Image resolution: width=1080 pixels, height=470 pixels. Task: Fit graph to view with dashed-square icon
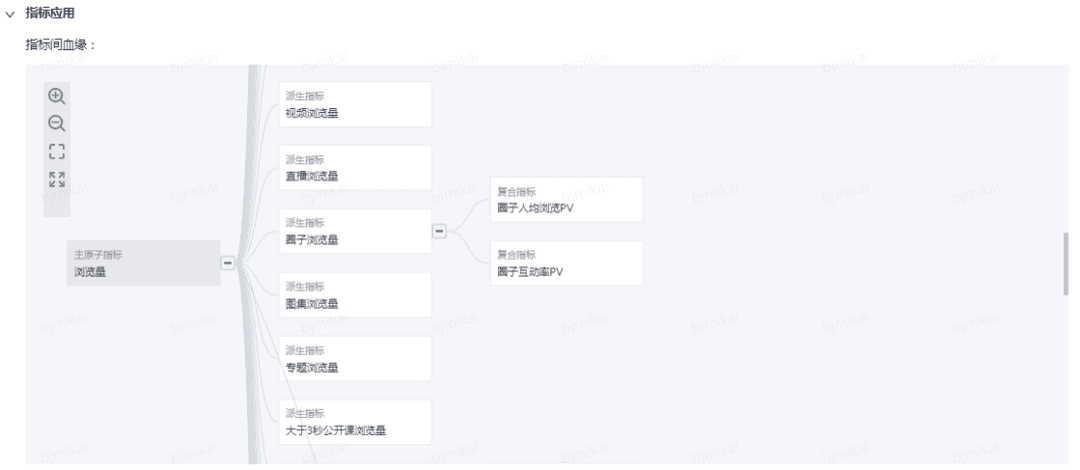click(x=56, y=152)
